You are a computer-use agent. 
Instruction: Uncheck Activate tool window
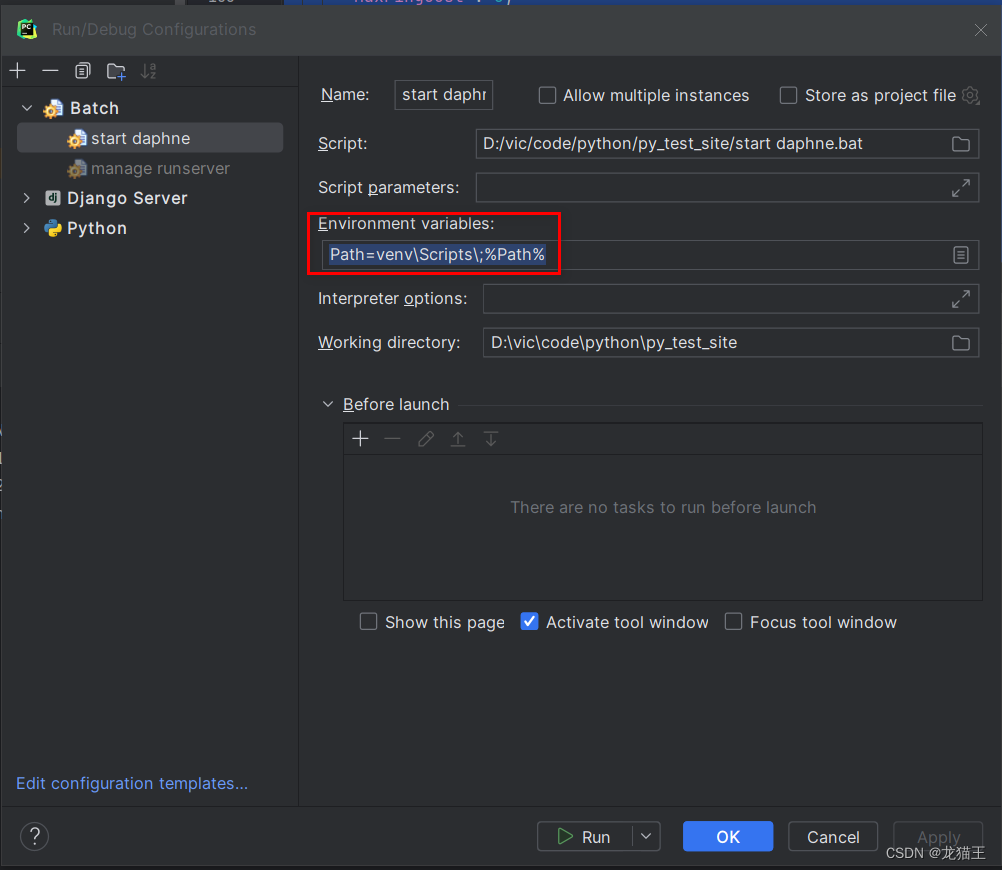(529, 621)
